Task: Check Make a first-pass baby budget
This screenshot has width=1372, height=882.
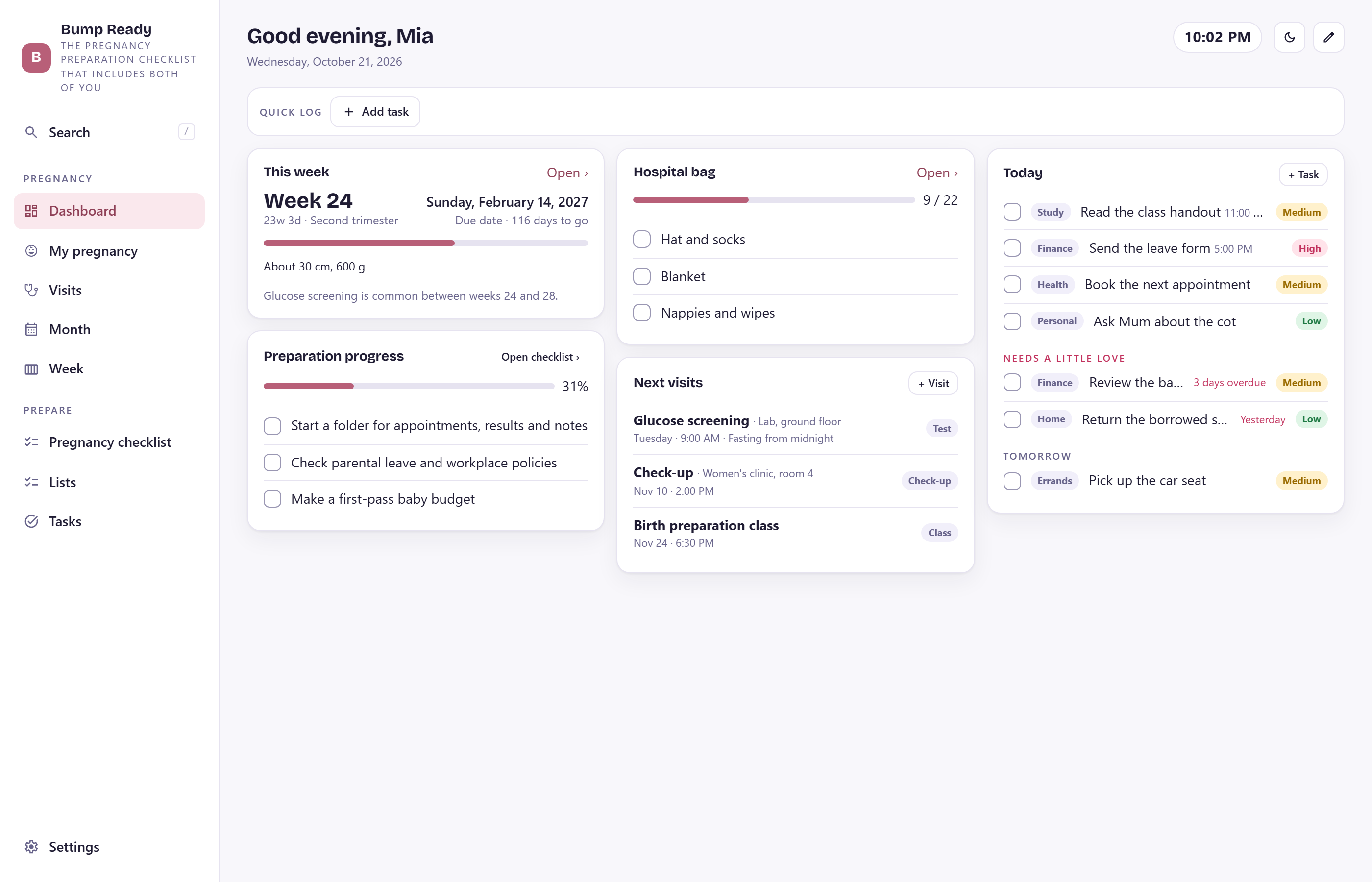Action: click(x=272, y=499)
